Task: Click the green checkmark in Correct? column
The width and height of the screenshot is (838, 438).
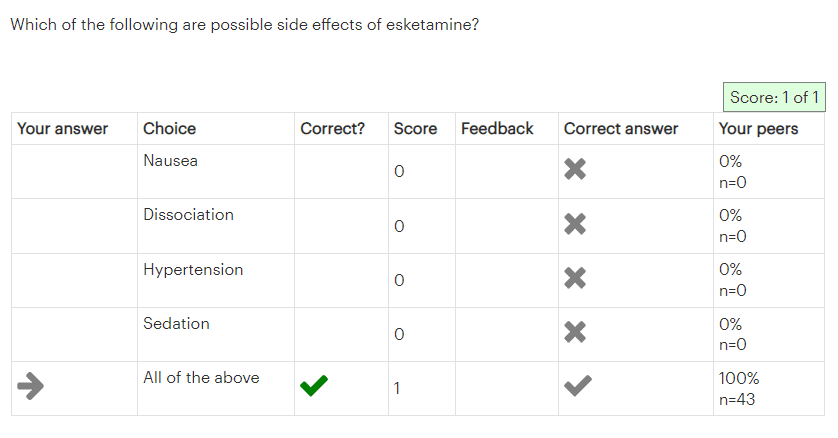Action: (x=314, y=387)
